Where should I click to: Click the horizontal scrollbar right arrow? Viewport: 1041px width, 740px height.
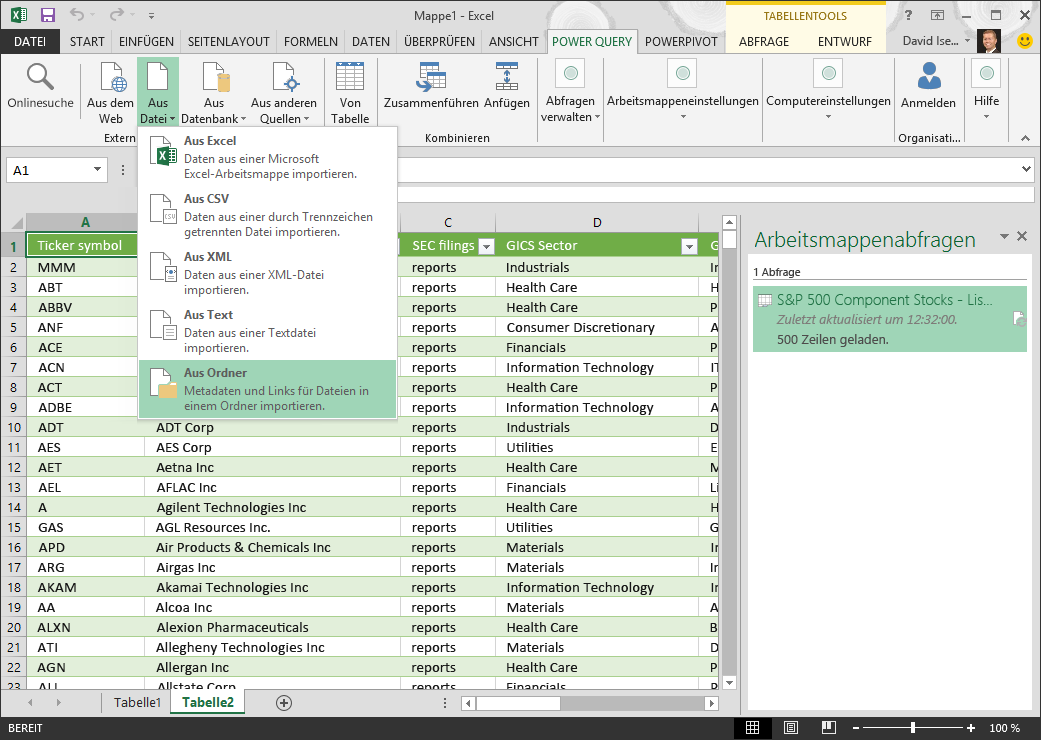(712, 703)
